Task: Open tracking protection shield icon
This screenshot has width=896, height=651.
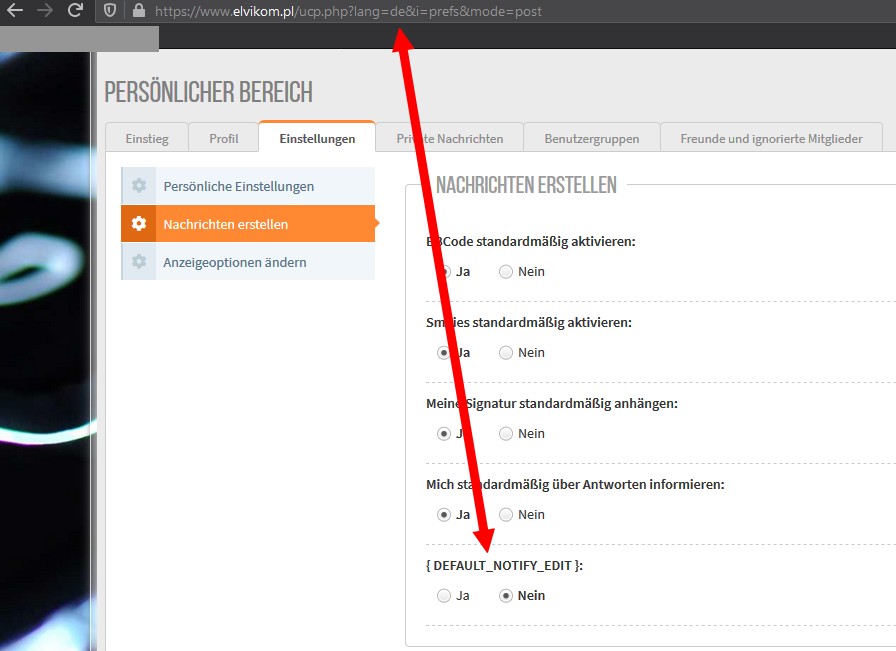Action: tap(110, 10)
